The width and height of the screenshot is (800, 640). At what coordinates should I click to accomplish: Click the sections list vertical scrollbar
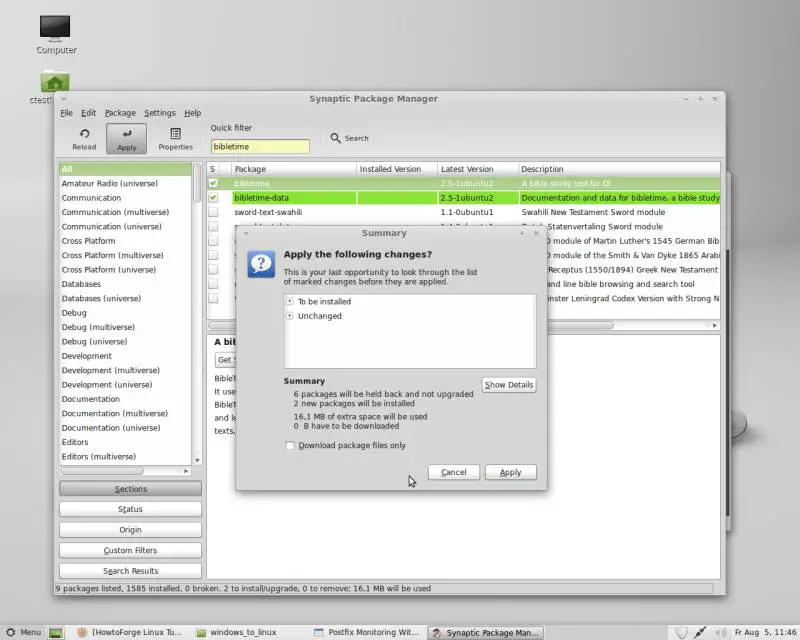coord(197,183)
